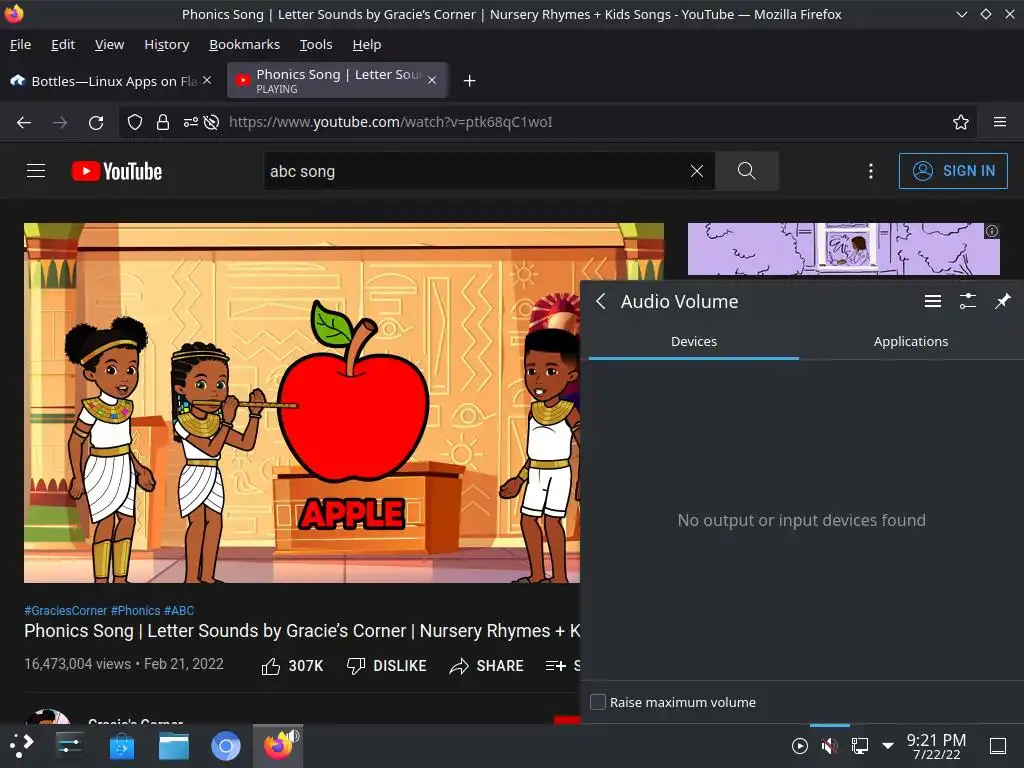Screen dimensions: 1024x768
Task: Click the DISLIKE button
Action: coord(387,666)
